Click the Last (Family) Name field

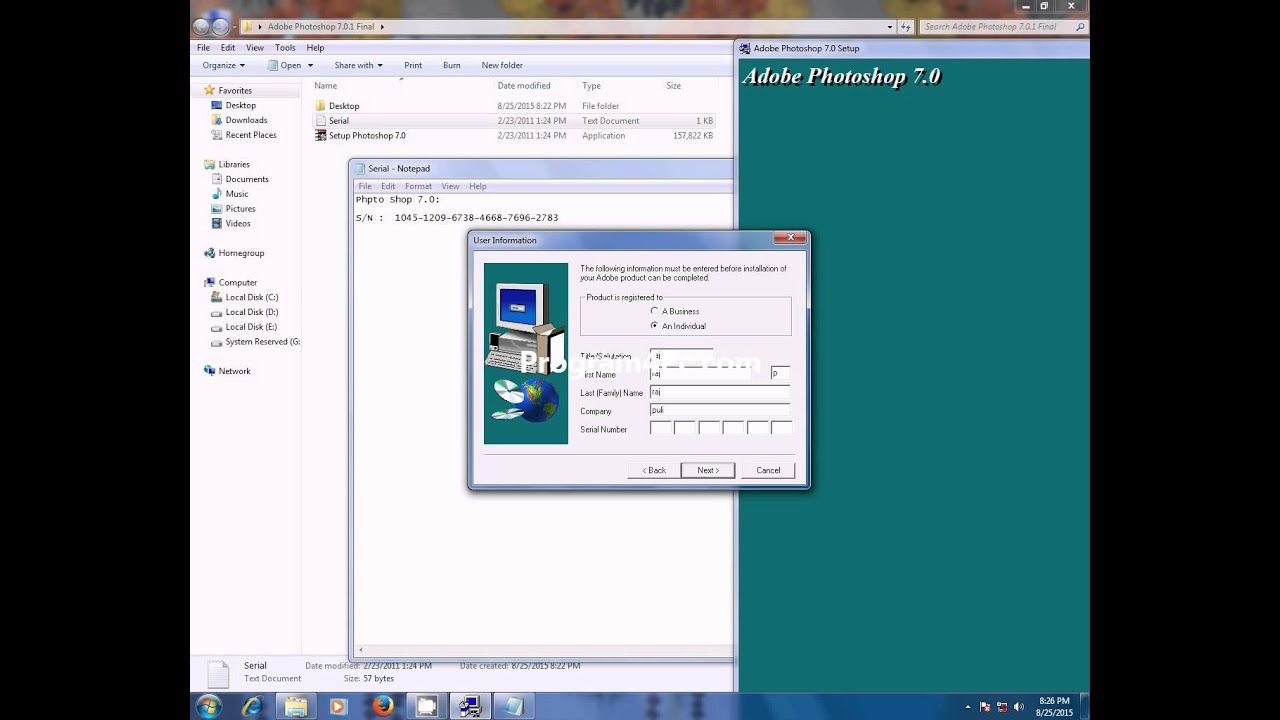tap(719, 393)
